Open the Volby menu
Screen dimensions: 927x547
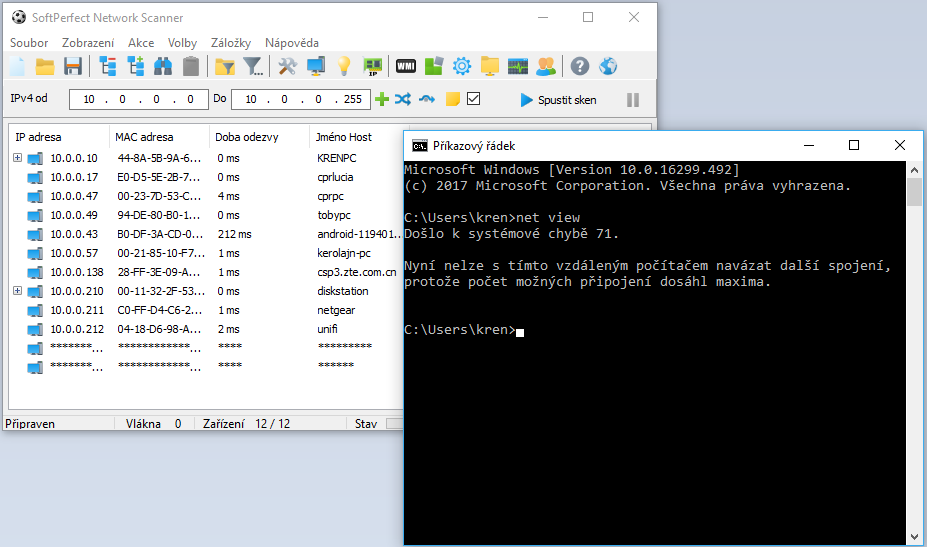(182, 43)
